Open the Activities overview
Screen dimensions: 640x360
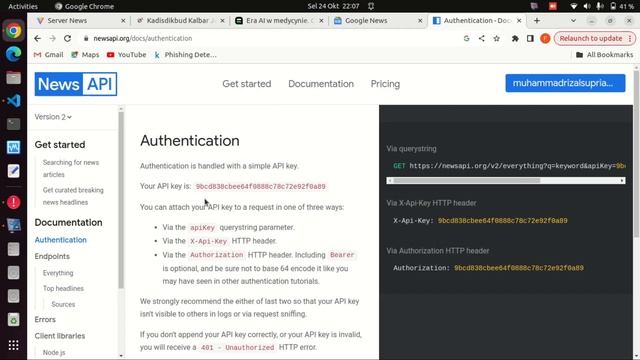[x=23, y=6]
